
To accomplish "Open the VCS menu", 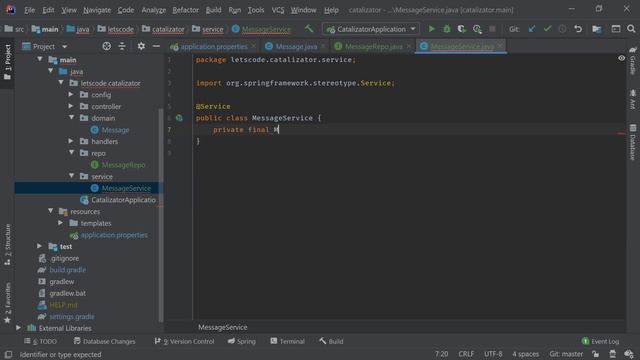I will (x=278, y=10).
